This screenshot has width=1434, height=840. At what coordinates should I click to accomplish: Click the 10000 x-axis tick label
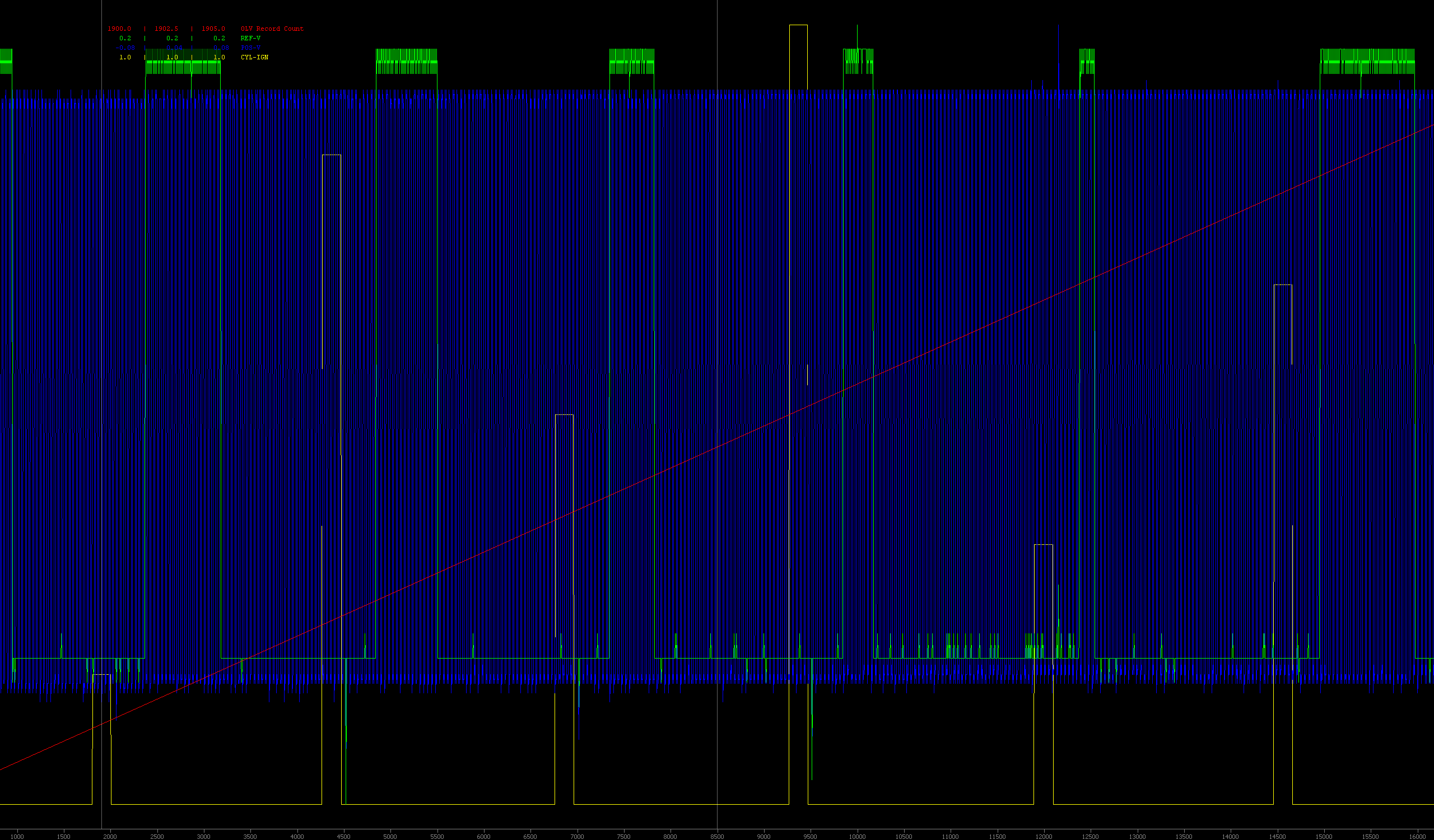pyautogui.click(x=857, y=836)
